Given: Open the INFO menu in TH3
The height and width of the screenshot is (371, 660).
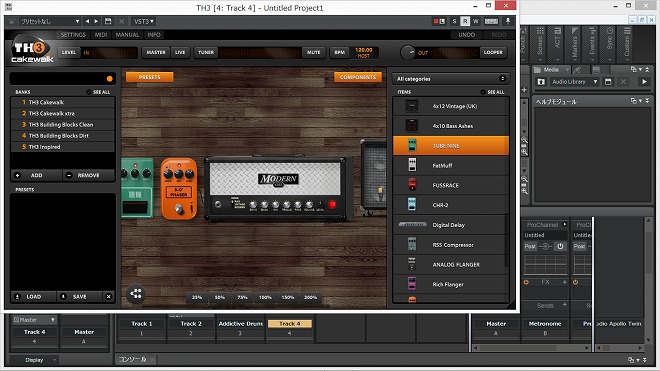Looking at the screenshot, I should click(154, 35).
